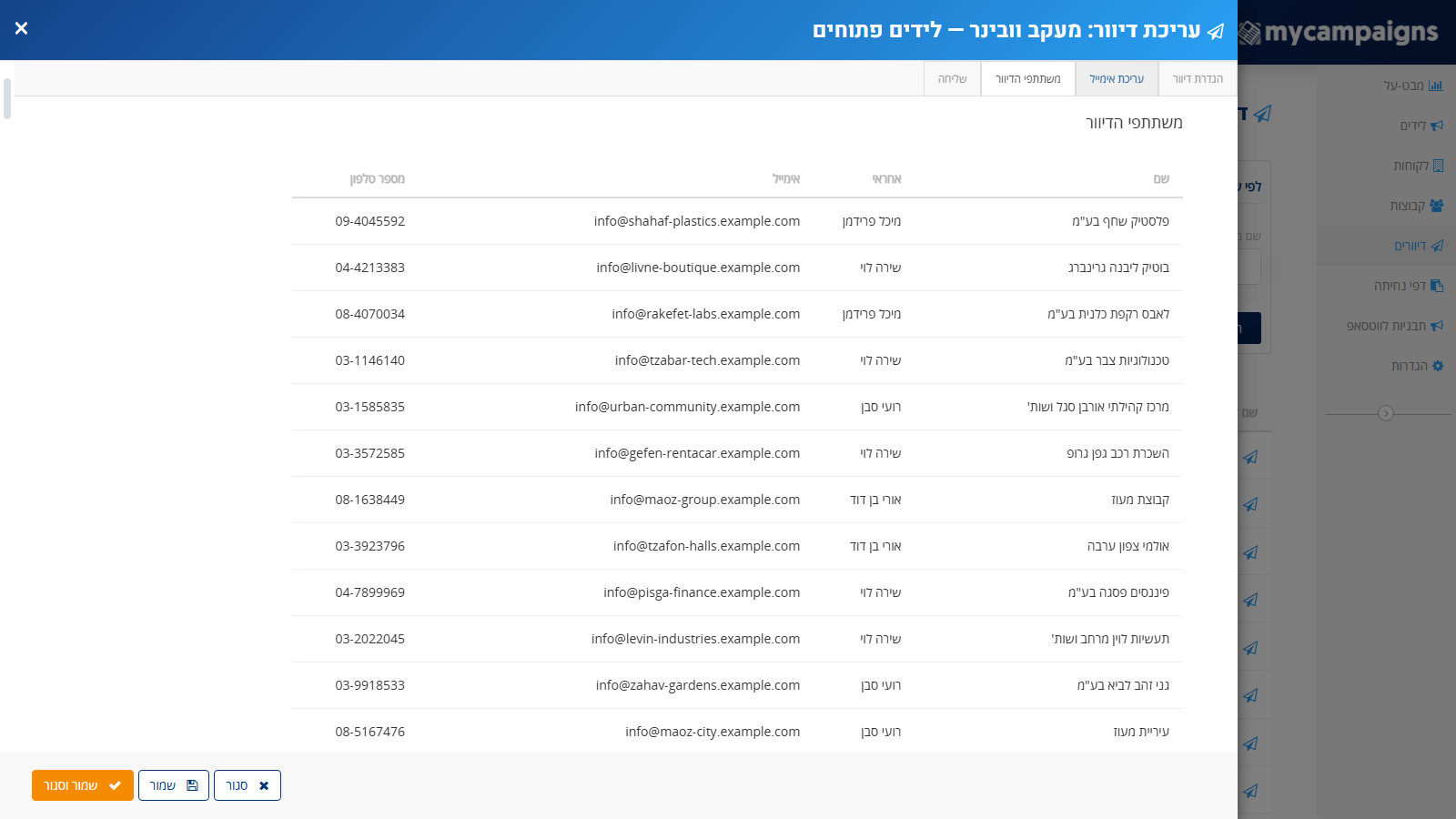This screenshot has width=1456, height=819.
Task: Click email info@maoz-city.example.com
Action: pyautogui.click(x=713, y=732)
